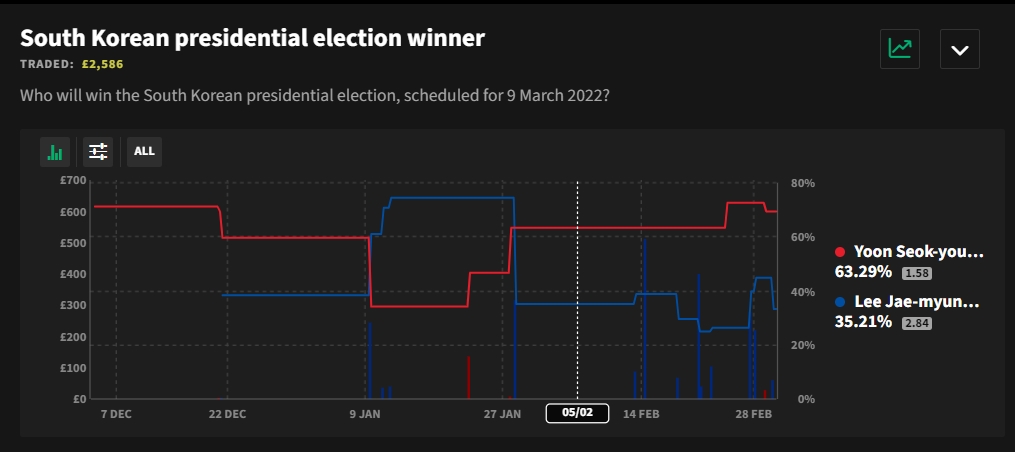
Task: Click the 1.58 odds badge
Action: [x=917, y=273]
